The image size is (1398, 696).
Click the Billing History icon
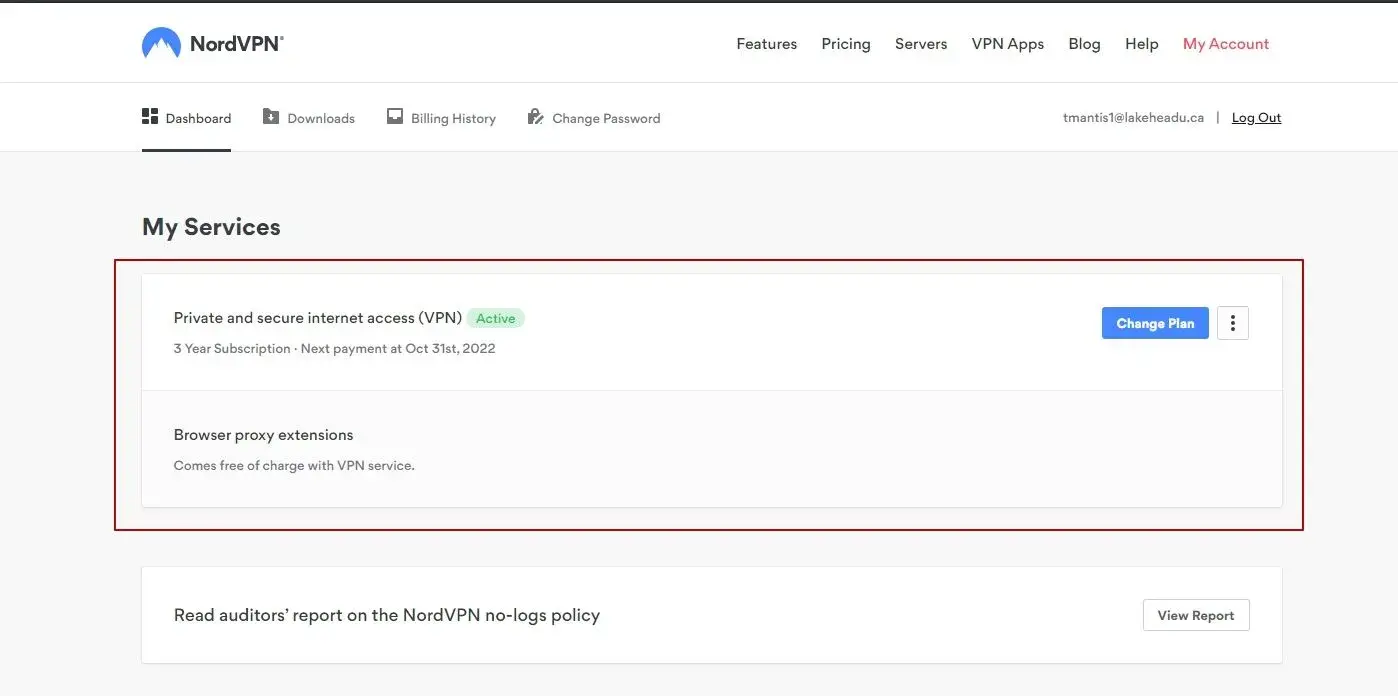tap(395, 117)
